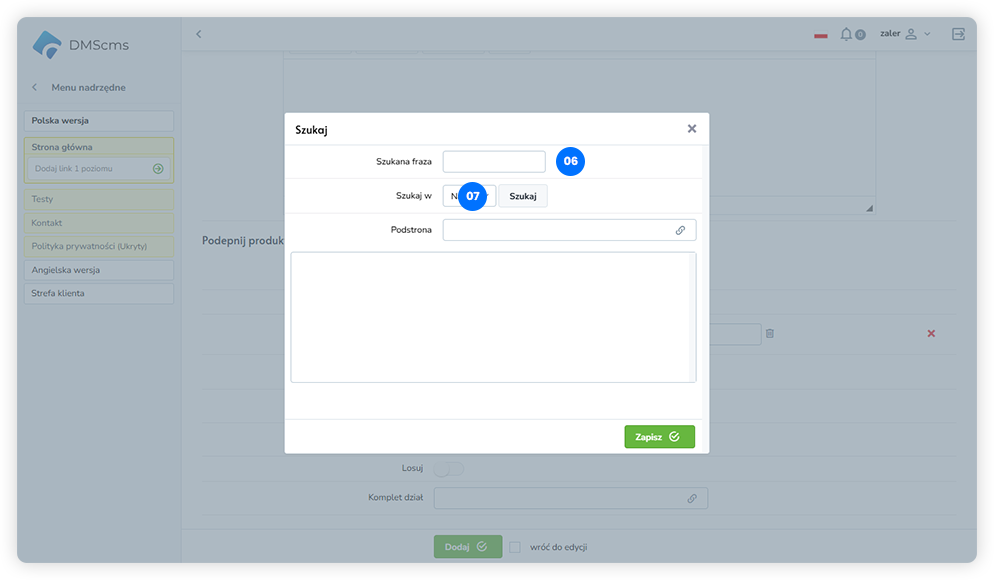Viewport: 994px width, 580px height.
Task: Click the trash icon beside product field
Action: (770, 333)
